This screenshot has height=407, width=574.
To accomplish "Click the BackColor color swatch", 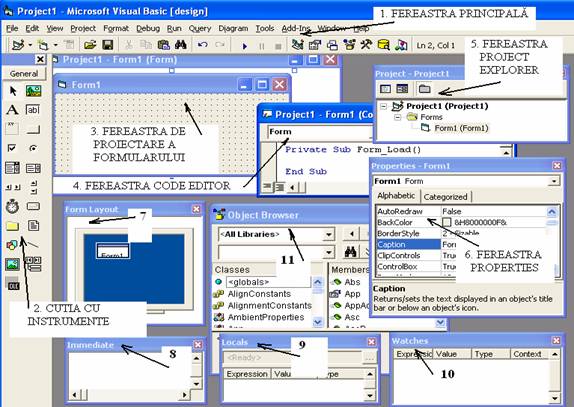I will click(447, 223).
